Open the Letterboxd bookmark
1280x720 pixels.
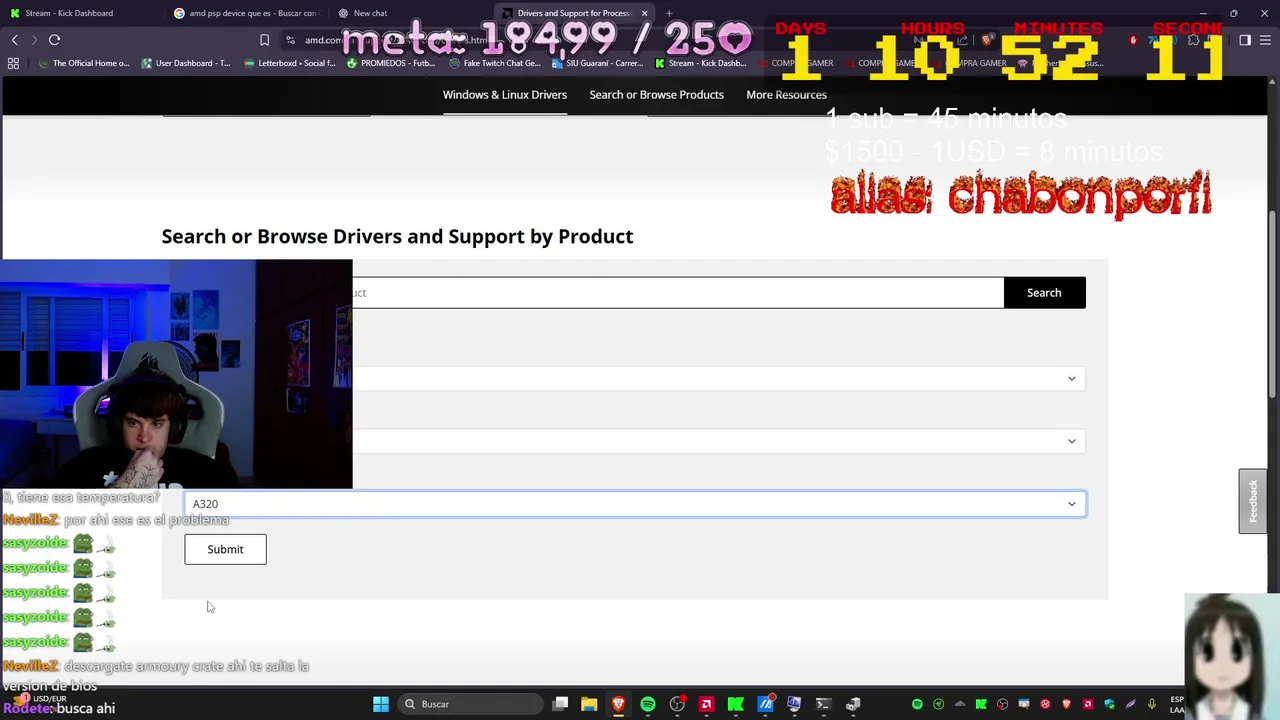point(290,63)
